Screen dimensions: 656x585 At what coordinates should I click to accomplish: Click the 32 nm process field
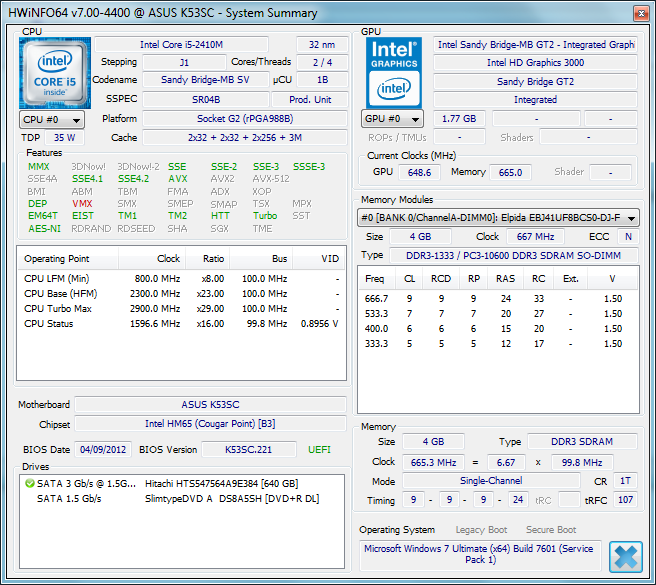[322, 45]
